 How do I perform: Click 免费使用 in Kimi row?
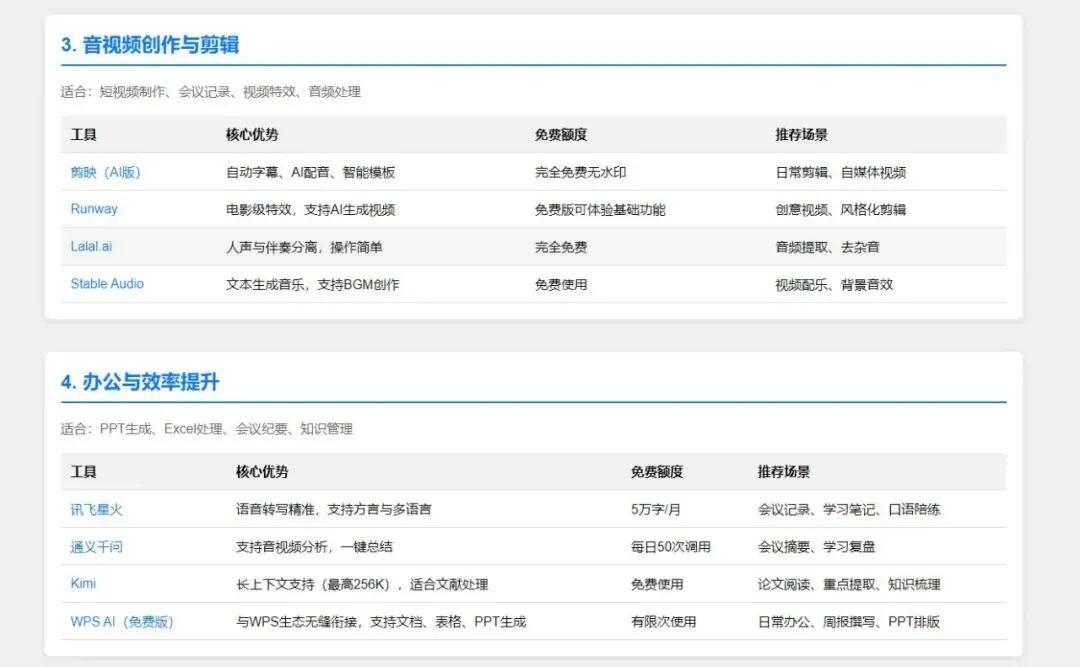point(656,584)
